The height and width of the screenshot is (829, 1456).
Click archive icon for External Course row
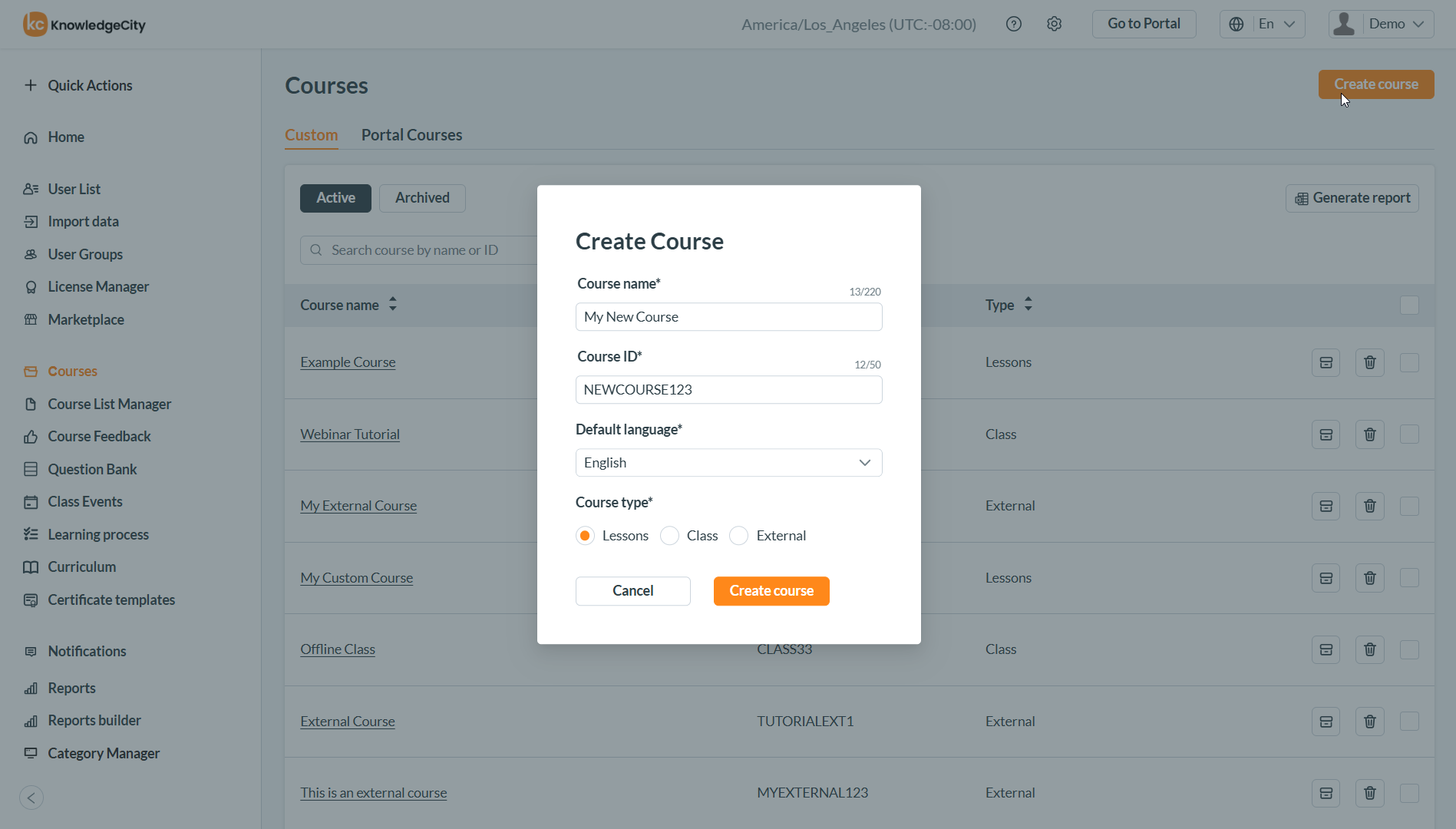1326,722
